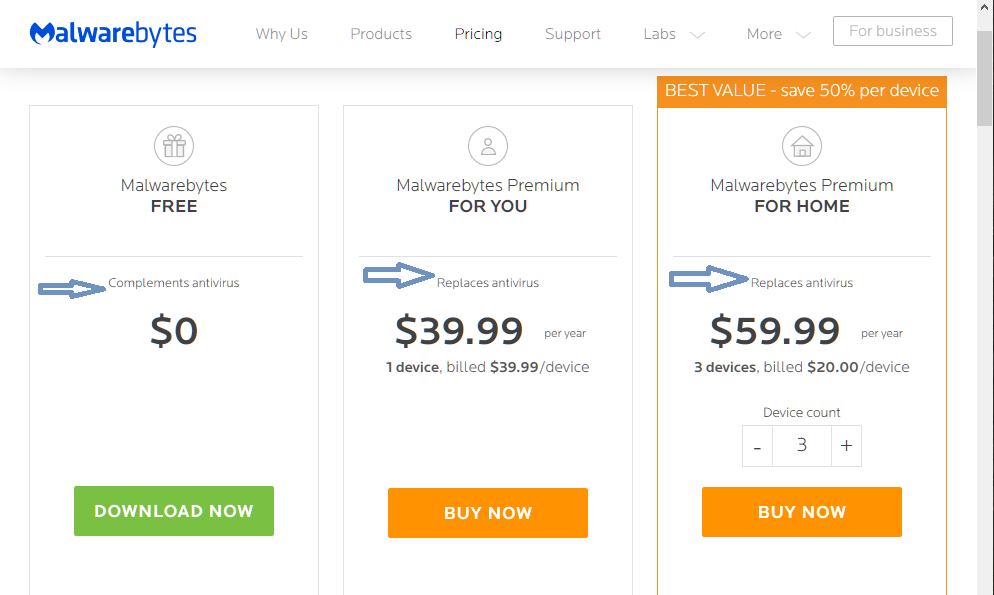
Task: Click the gift icon above Malwarebytes Free
Action: tap(174, 147)
